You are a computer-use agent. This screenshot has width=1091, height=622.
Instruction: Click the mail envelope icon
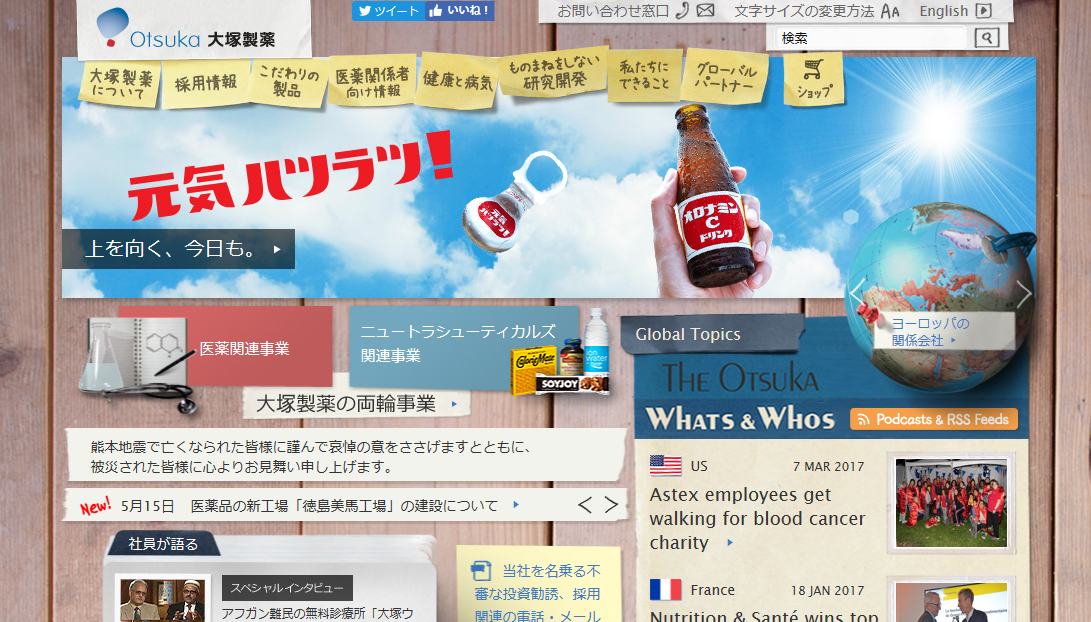pos(706,10)
